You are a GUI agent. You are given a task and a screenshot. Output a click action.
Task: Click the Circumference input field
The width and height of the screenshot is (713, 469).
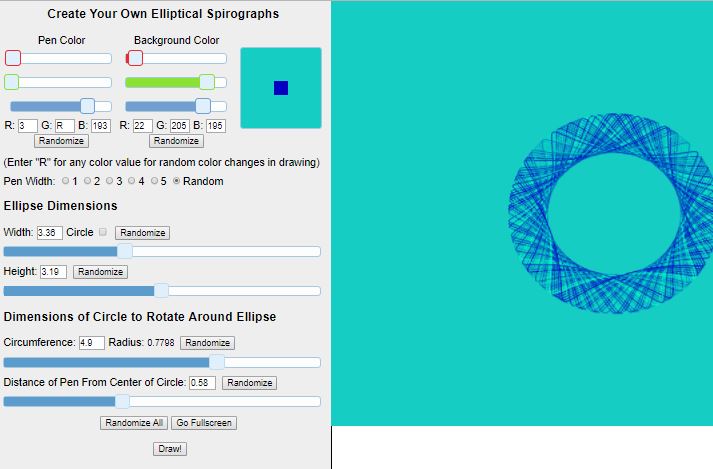pos(92,343)
